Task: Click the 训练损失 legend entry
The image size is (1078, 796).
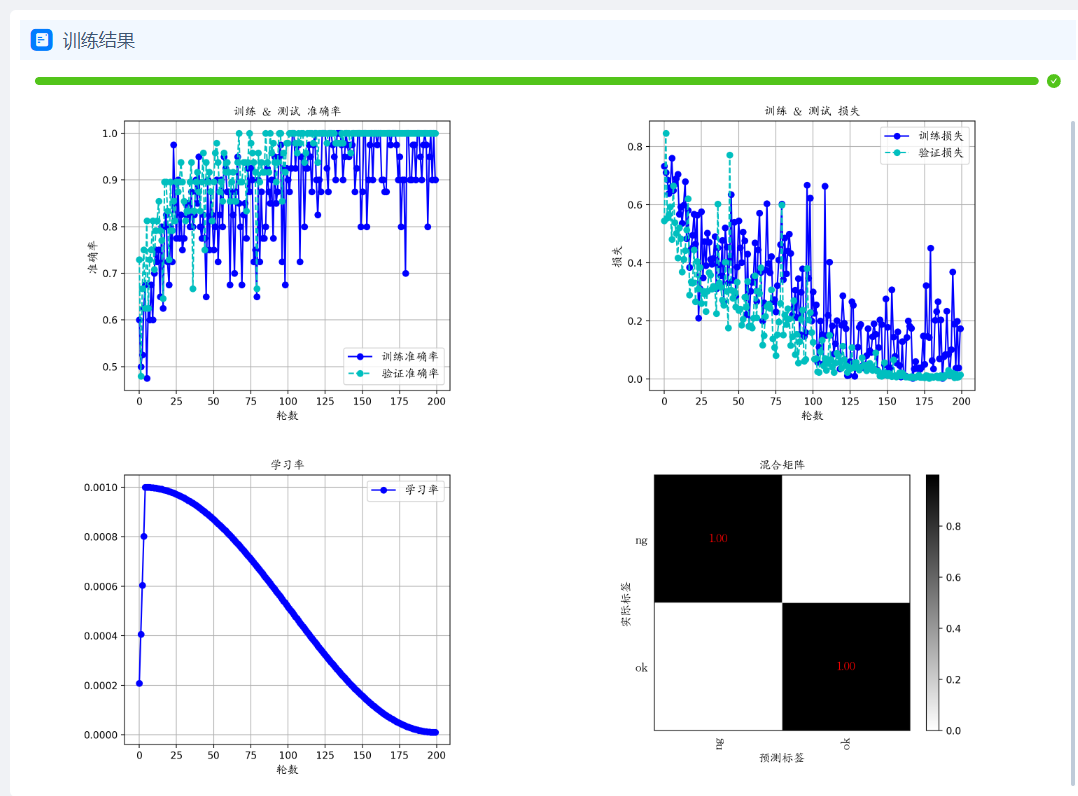Action: (x=925, y=135)
